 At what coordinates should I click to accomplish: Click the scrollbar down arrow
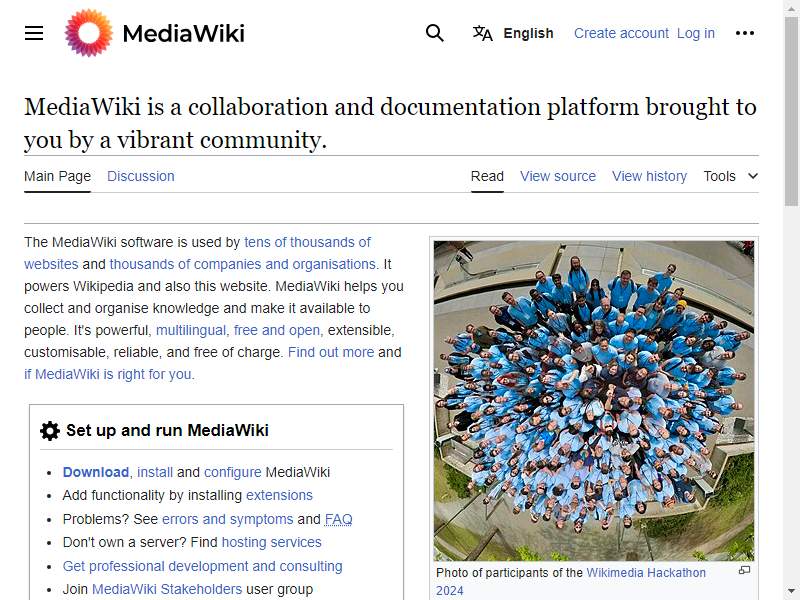(x=791, y=591)
